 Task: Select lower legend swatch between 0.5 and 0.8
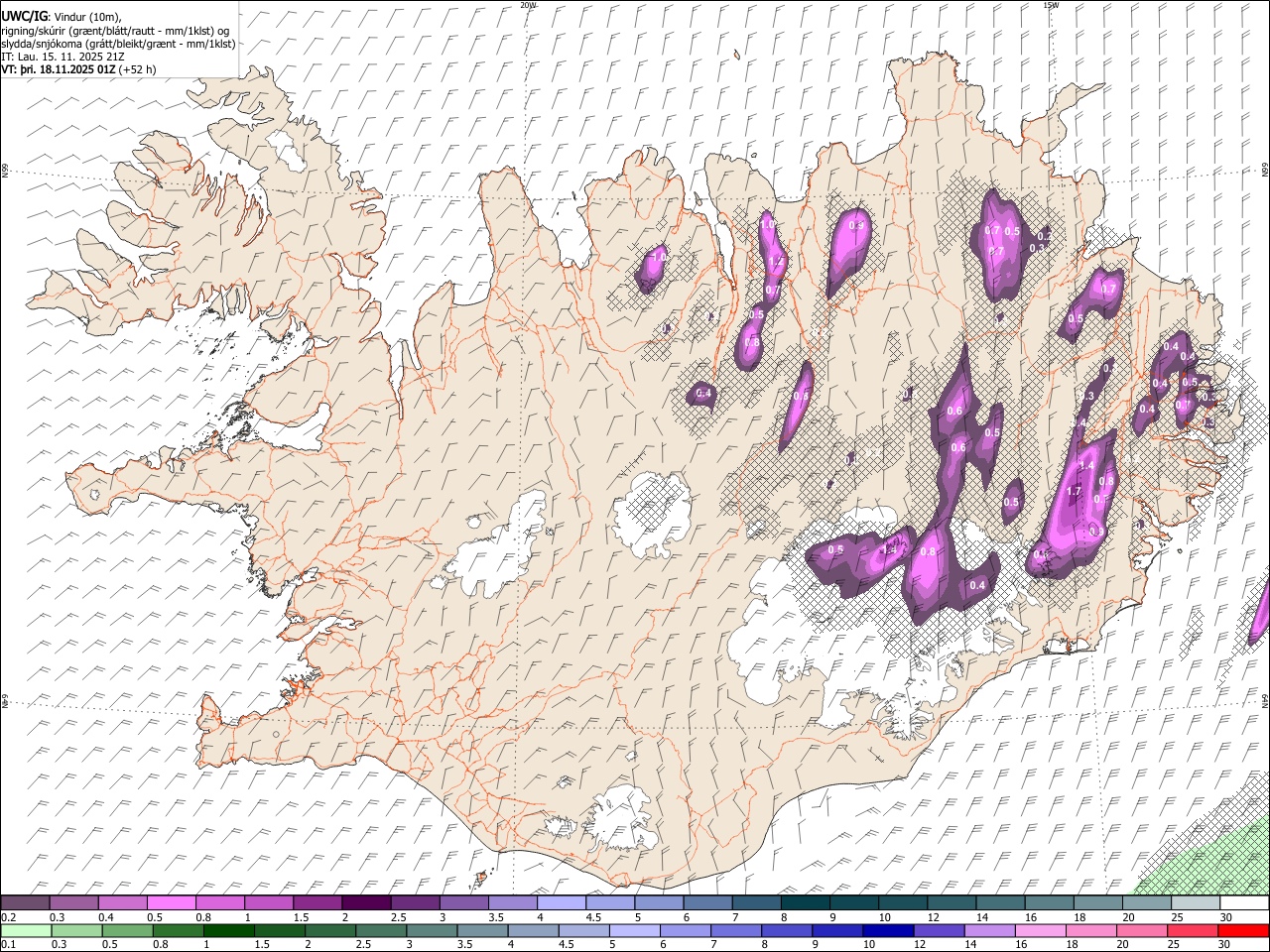click(x=127, y=930)
